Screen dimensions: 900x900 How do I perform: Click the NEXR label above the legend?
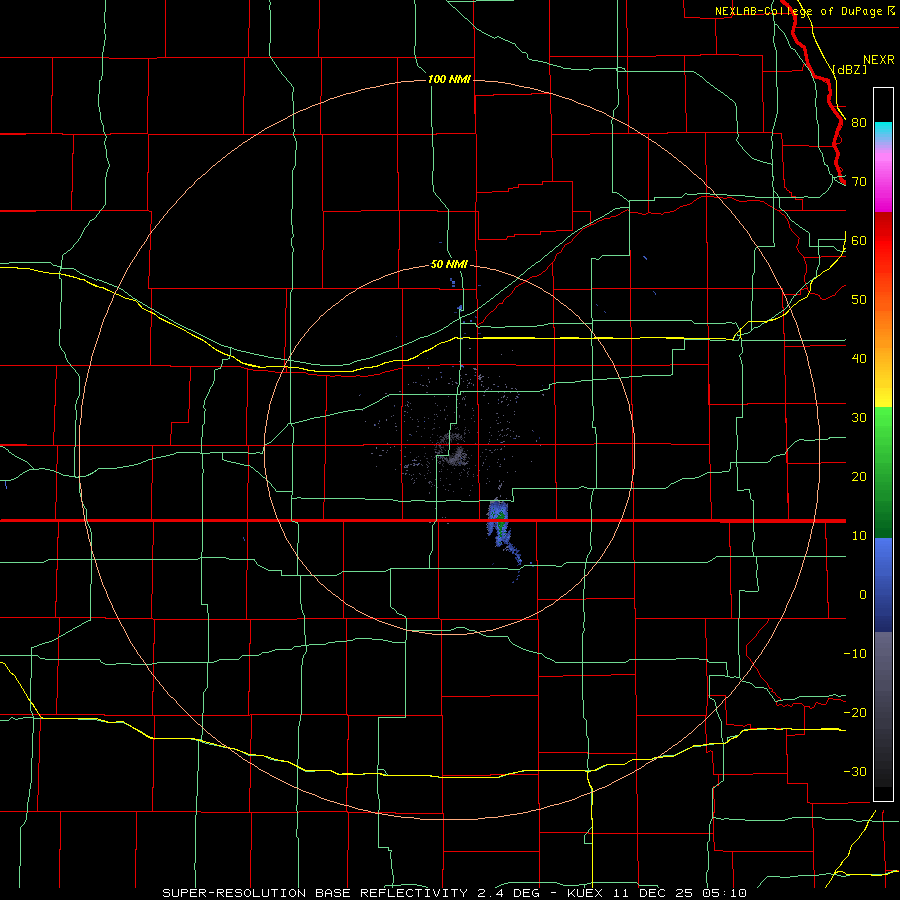[x=878, y=60]
